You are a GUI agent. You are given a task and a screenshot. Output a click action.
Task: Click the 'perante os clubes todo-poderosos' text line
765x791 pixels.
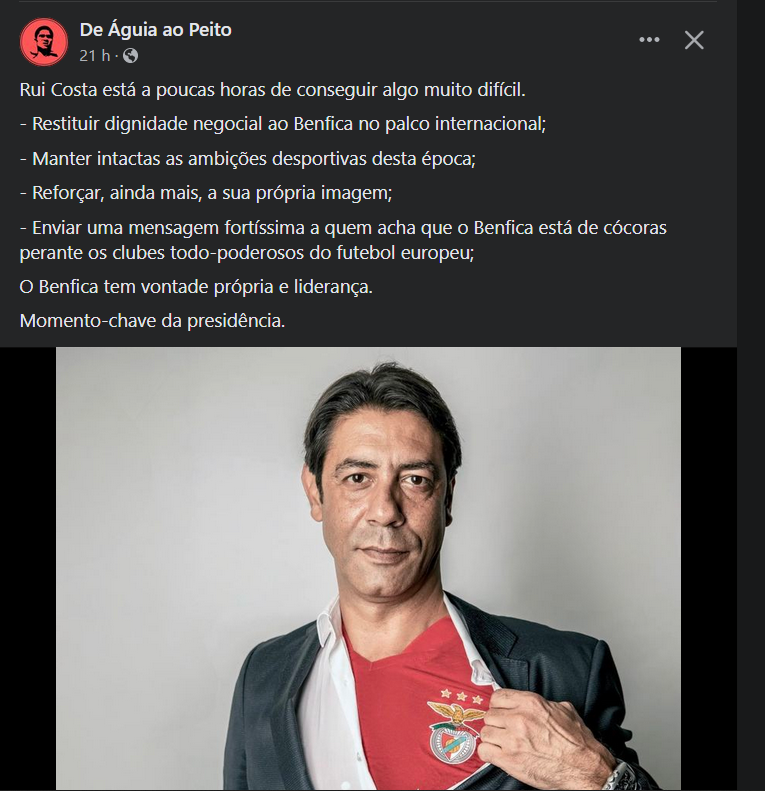pyautogui.click(x=247, y=253)
